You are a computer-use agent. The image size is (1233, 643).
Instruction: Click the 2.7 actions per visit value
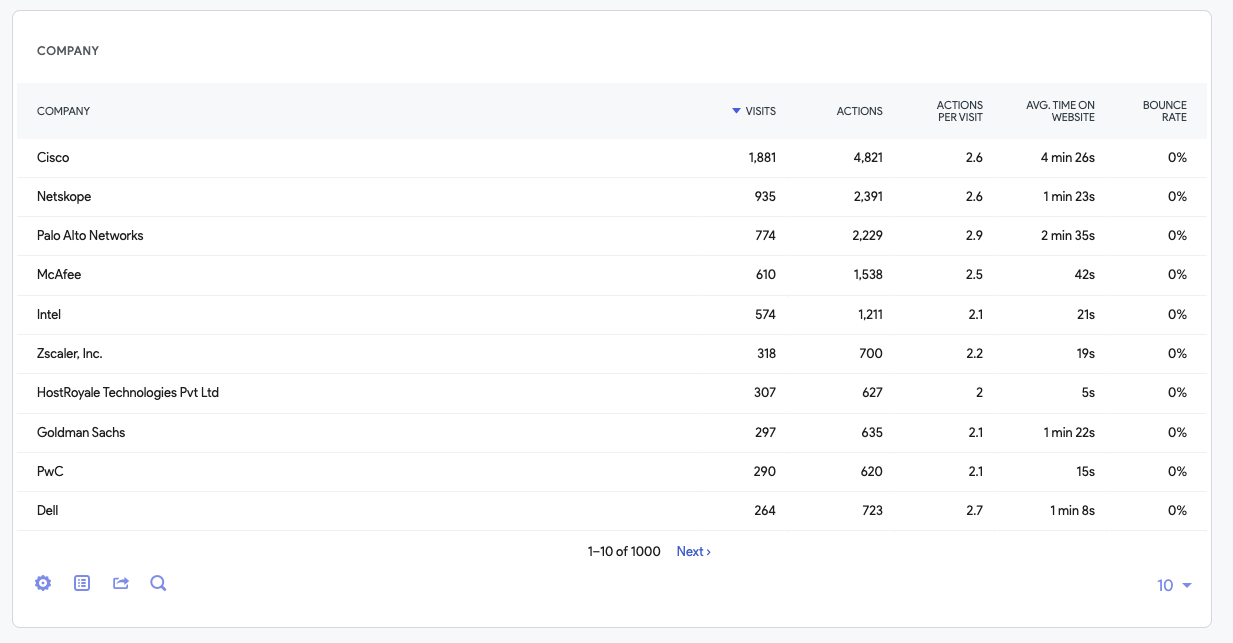(x=974, y=511)
